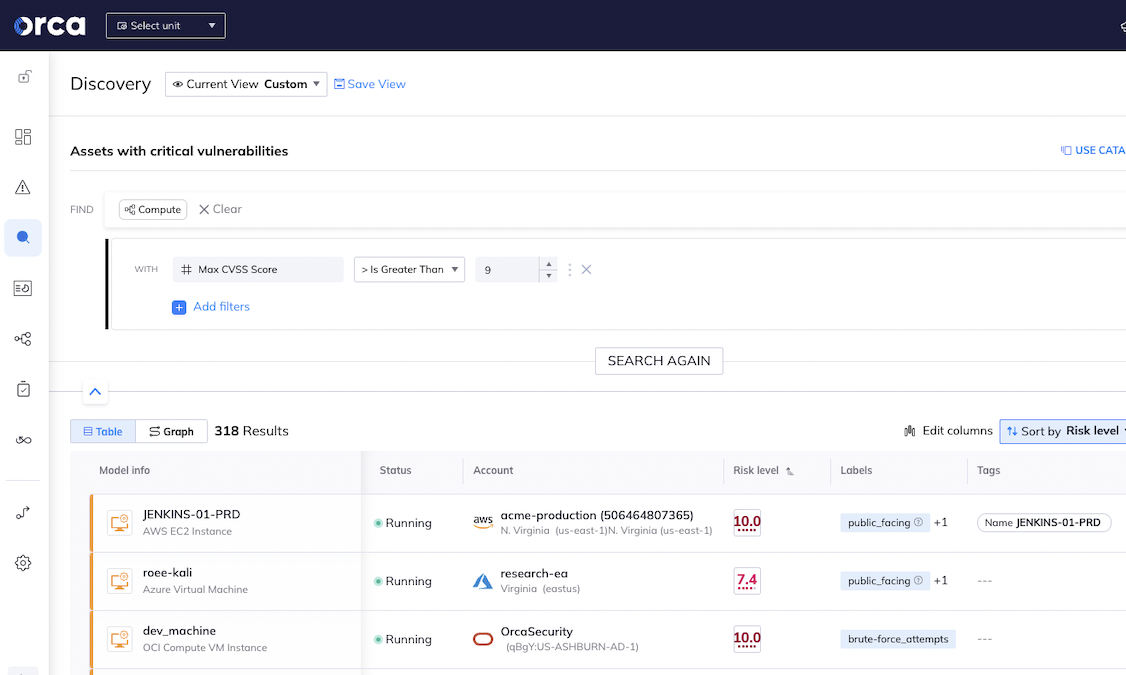Open the settings gear in sidebar
The height and width of the screenshot is (675, 1126).
click(x=23, y=563)
